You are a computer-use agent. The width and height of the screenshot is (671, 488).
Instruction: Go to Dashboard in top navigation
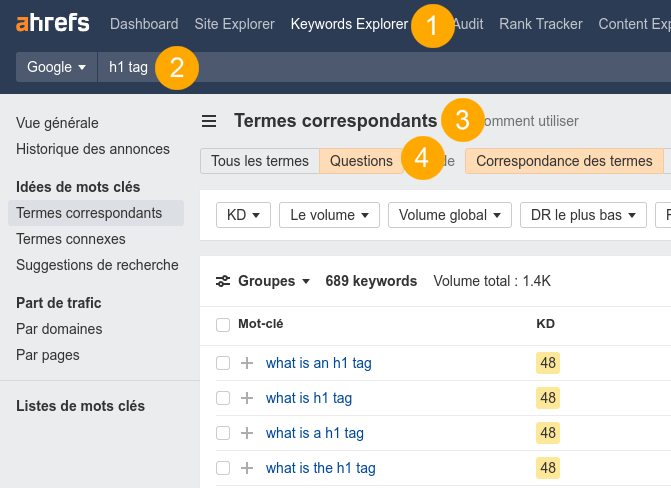144,24
